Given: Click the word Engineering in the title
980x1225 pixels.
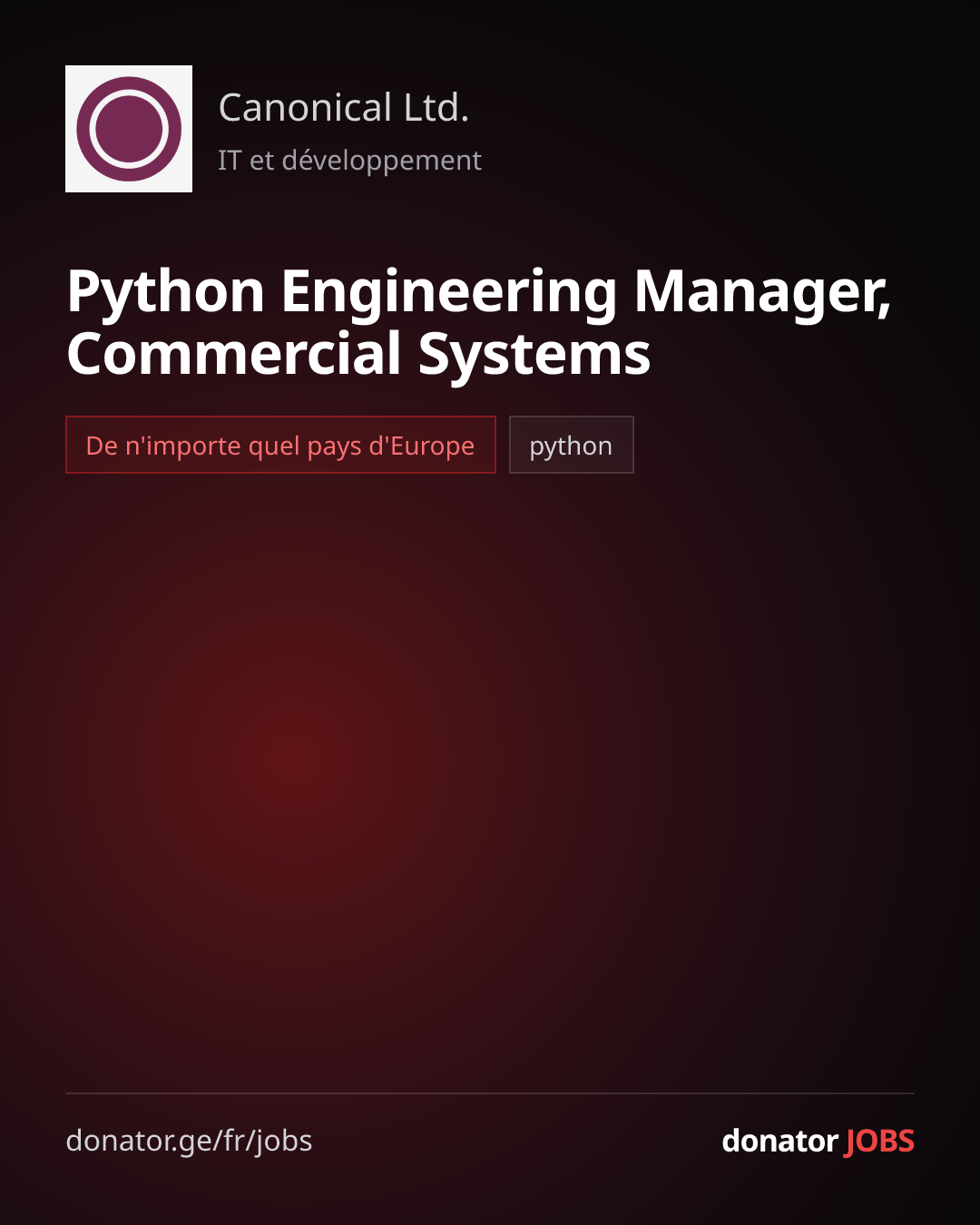Looking at the screenshot, I should point(449,292).
